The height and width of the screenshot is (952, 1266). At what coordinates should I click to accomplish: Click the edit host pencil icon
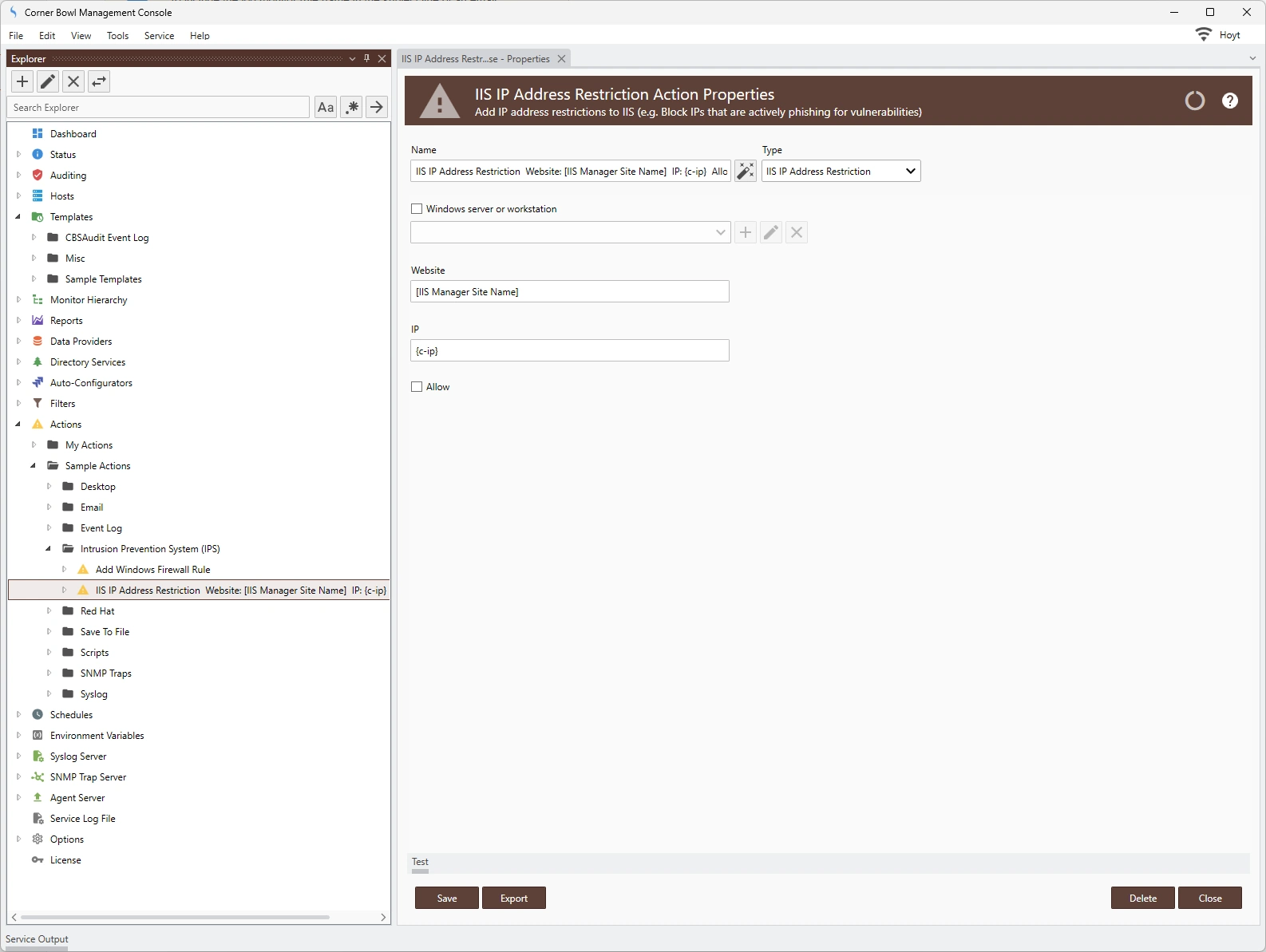pos(771,232)
